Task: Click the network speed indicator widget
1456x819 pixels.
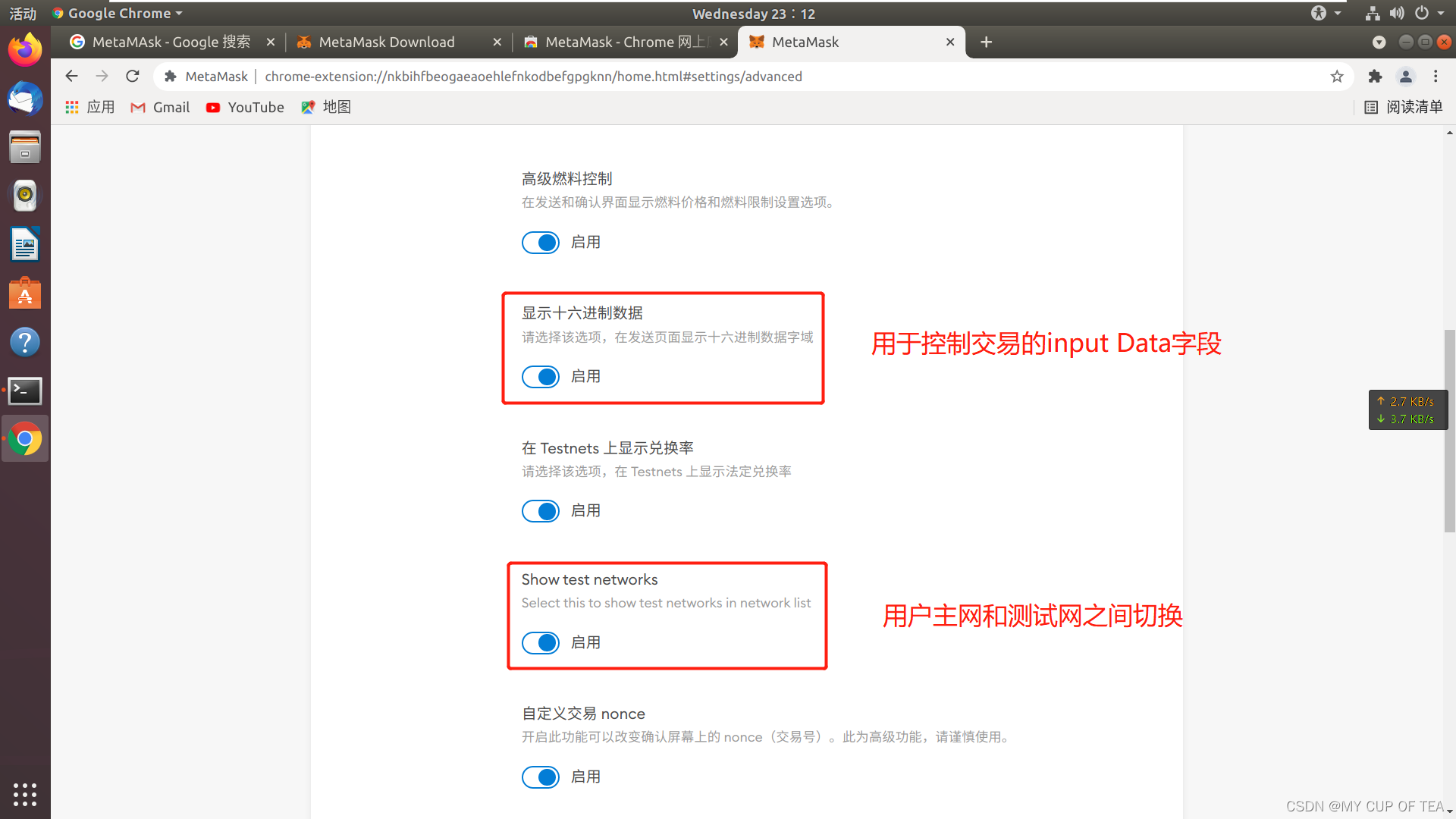Action: (x=1407, y=410)
